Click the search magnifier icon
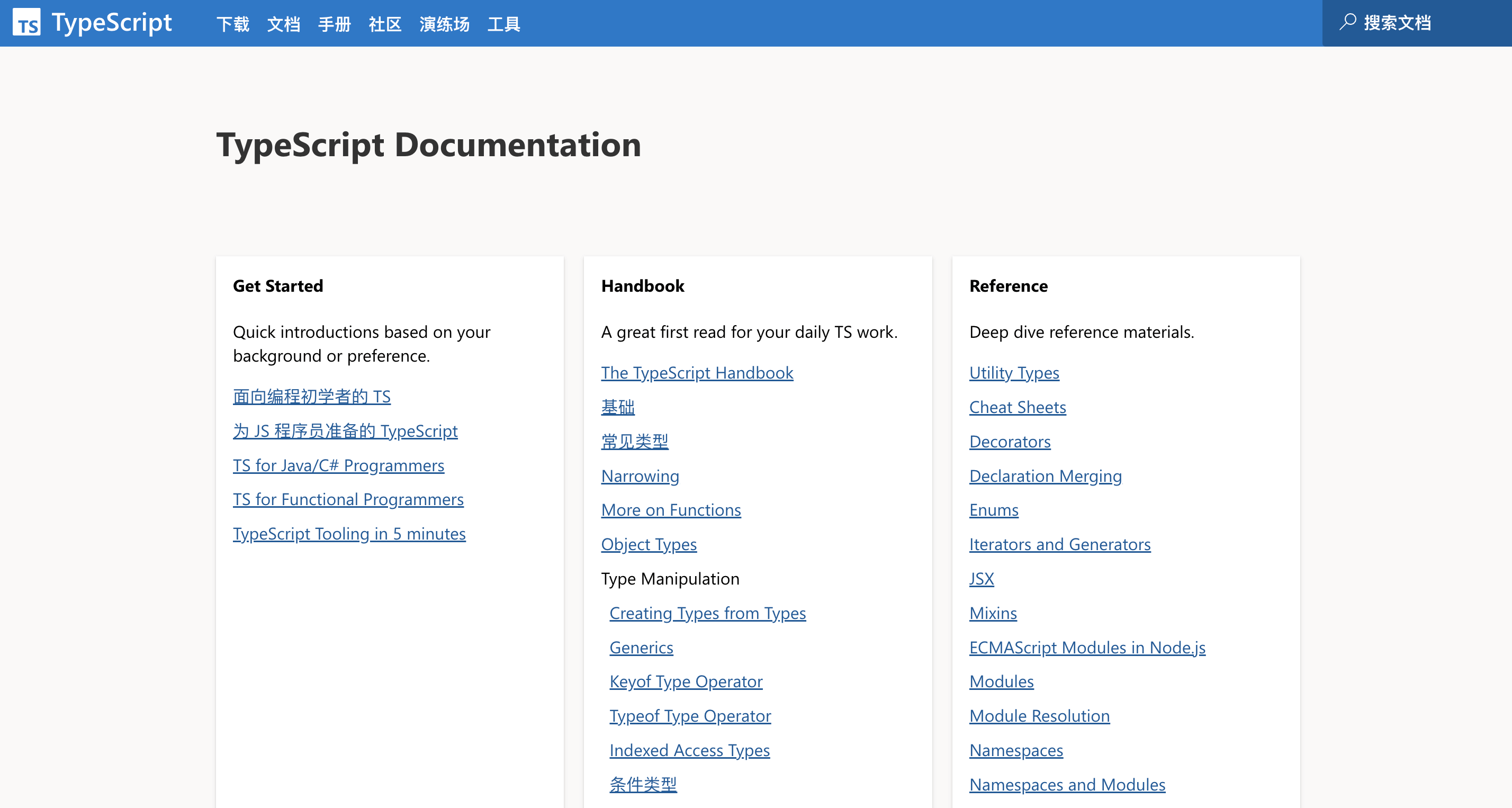1512x808 pixels. 1348,22
